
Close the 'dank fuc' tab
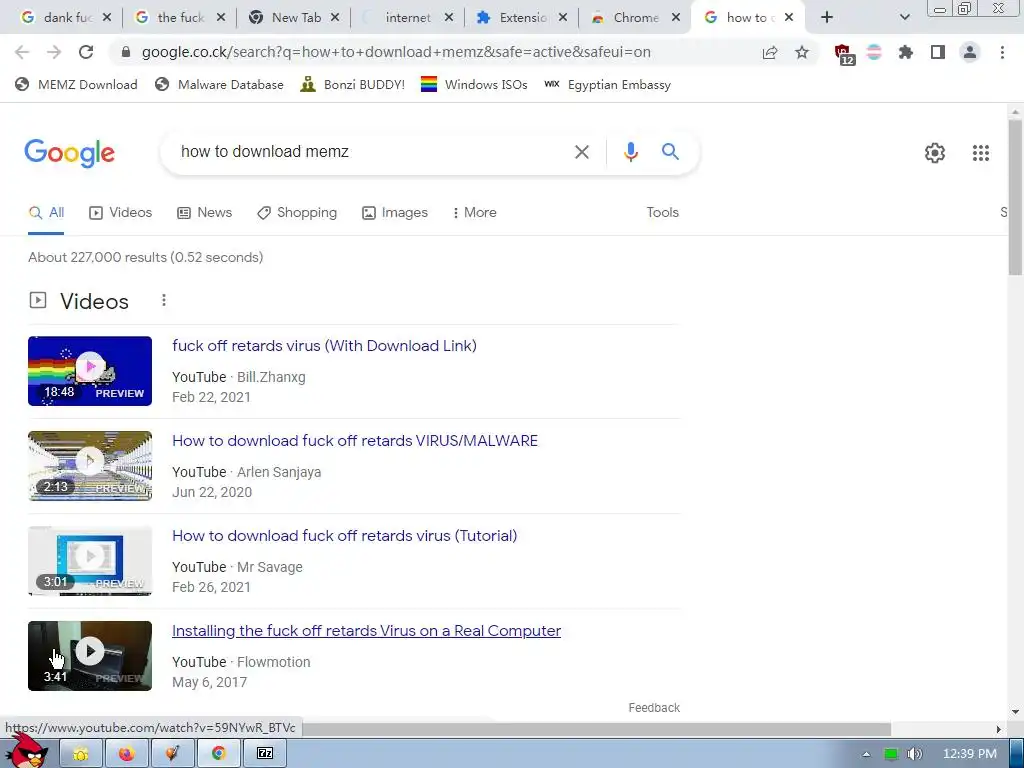tap(107, 18)
